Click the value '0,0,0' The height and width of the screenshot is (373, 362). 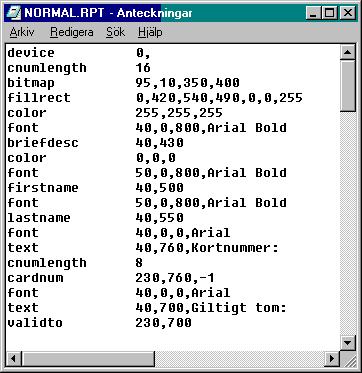(x=155, y=158)
